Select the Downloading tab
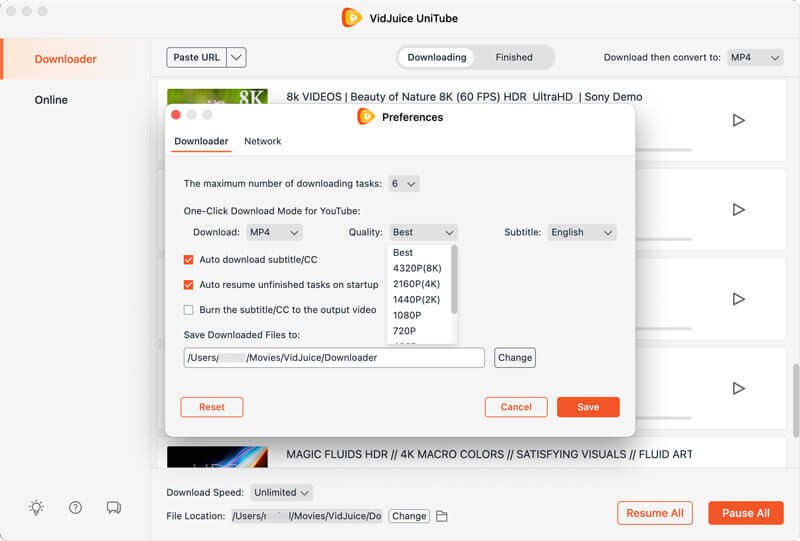 point(437,58)
